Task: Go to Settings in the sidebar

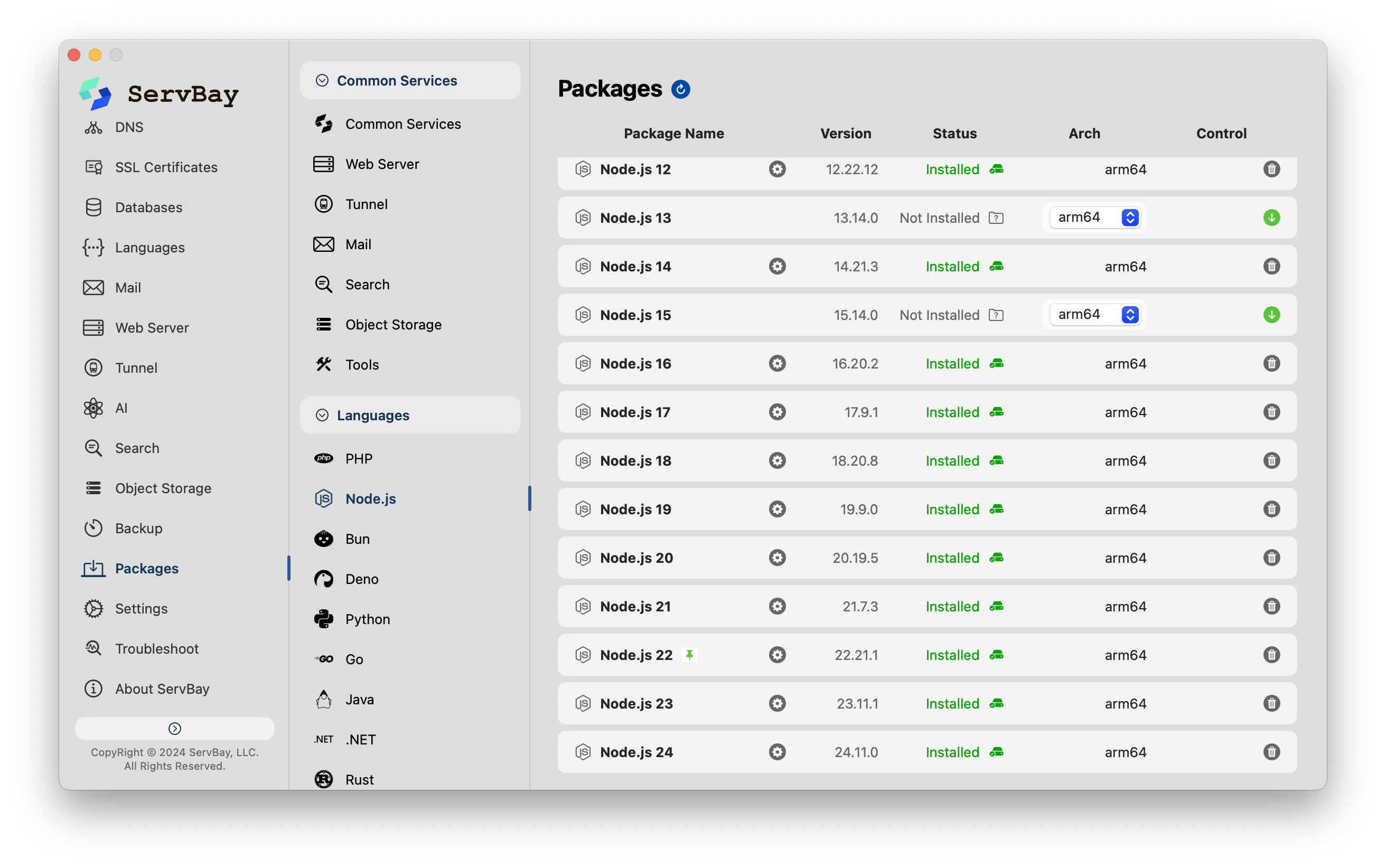Action: pos(141,609)
